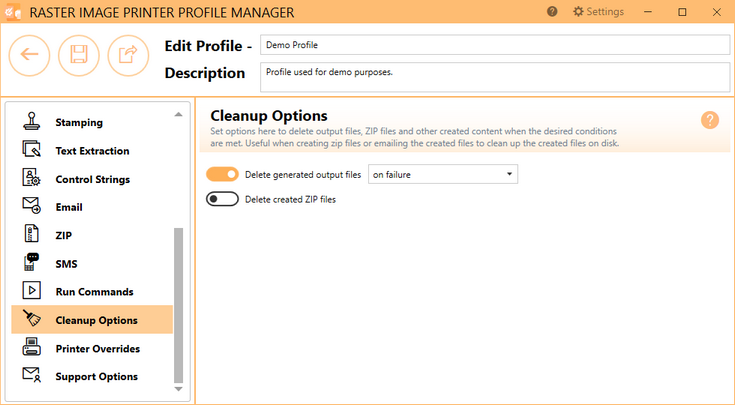
Task: Open help via title bar question mark
Action: (552, 11)
